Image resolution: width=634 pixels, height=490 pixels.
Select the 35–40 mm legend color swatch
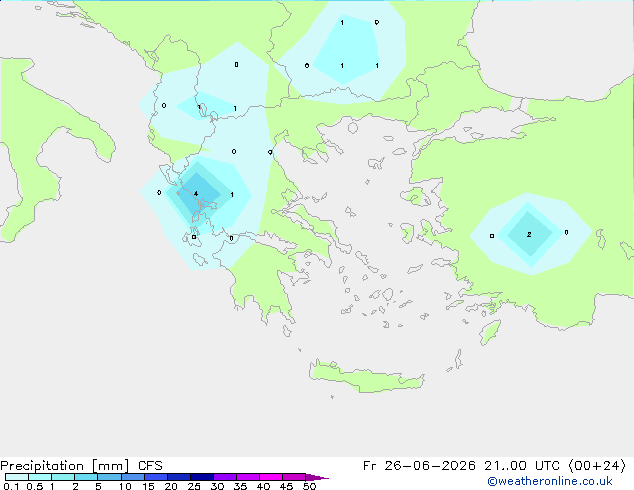click(248, 477)
